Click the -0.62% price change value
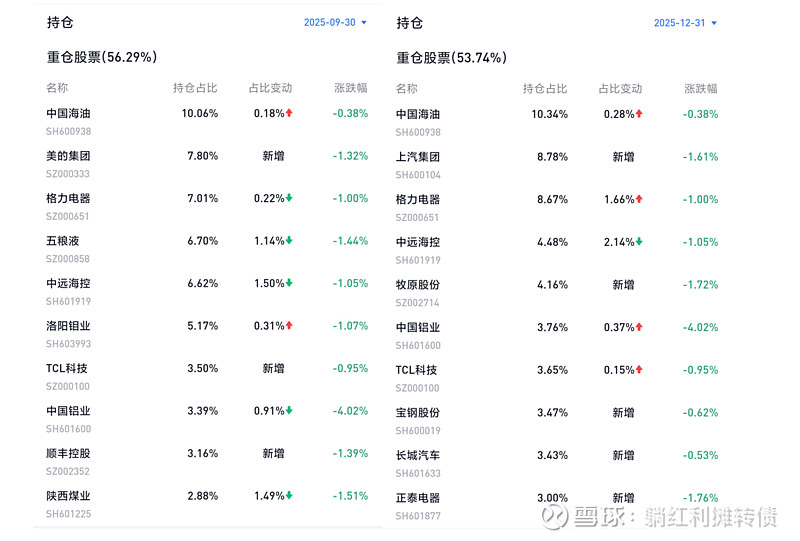The image size is (800, 541). pyautogui.click(x=701, y=412)
